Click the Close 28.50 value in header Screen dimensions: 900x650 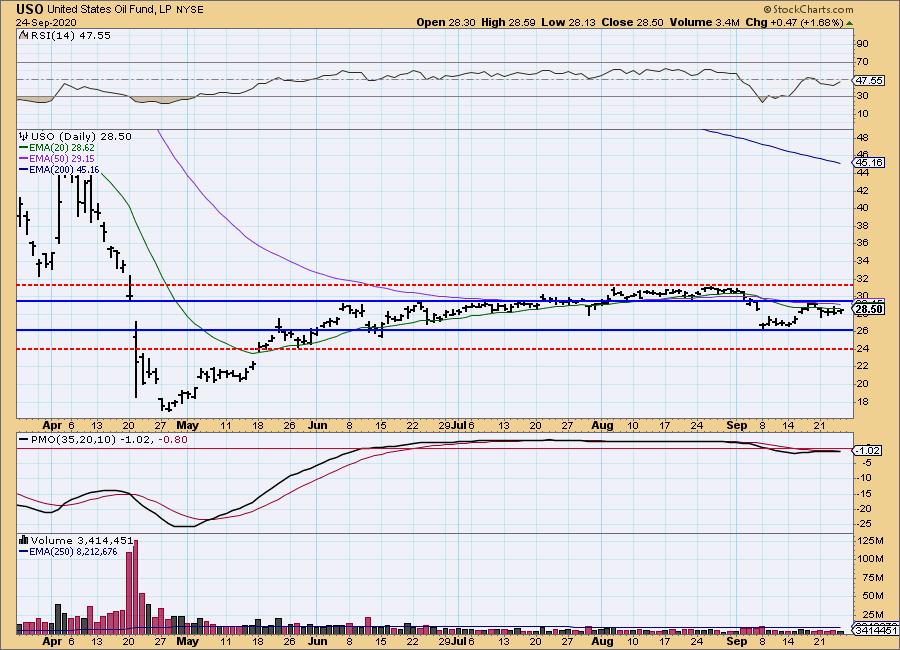(633, 22)
